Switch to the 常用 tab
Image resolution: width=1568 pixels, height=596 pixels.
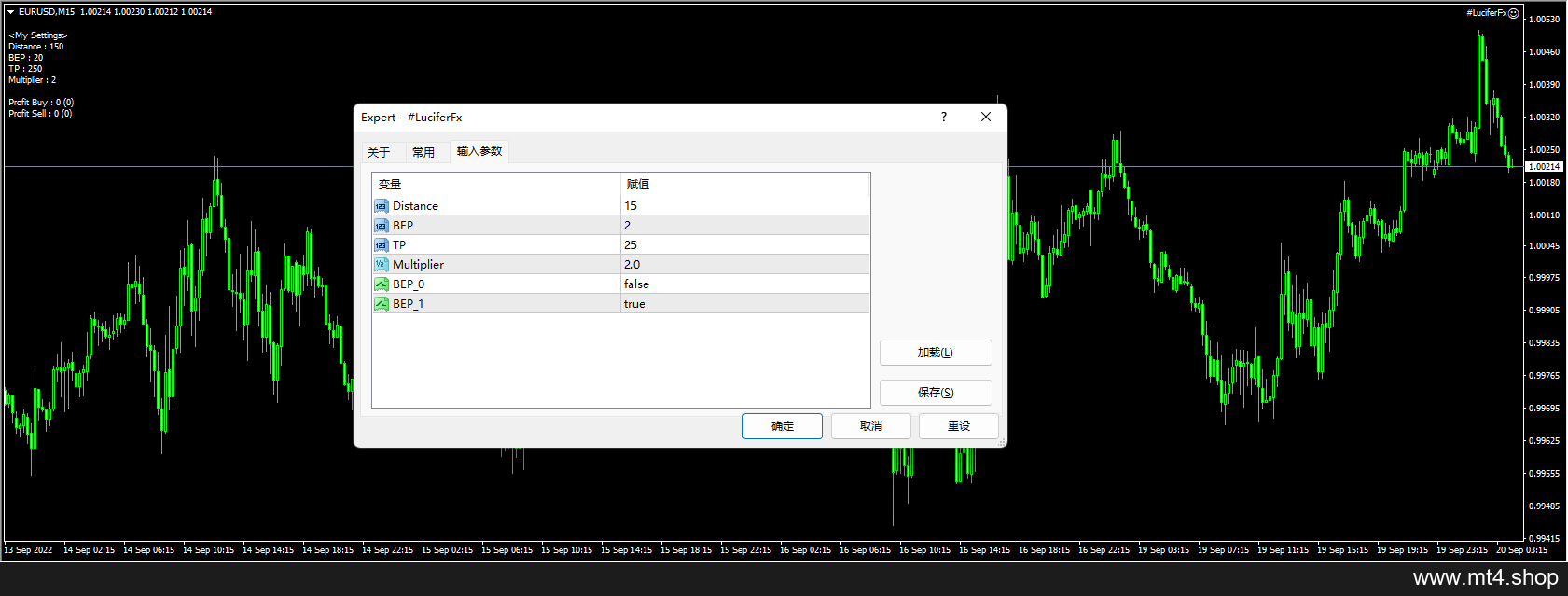[423, 152]
